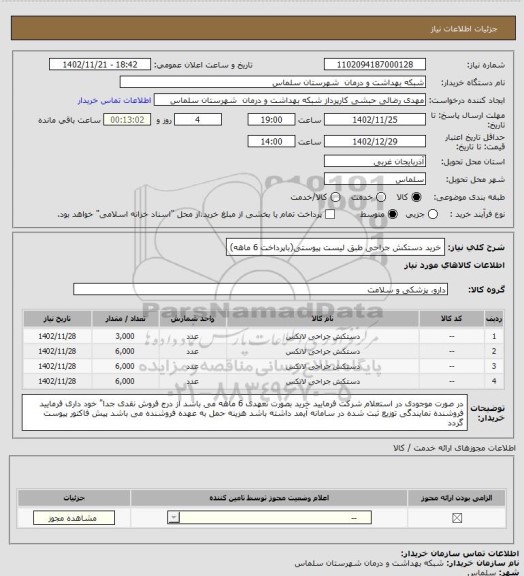Click the الزامی بودن ارائه مجوز header

pyautogui.click(x=457, y=498)
